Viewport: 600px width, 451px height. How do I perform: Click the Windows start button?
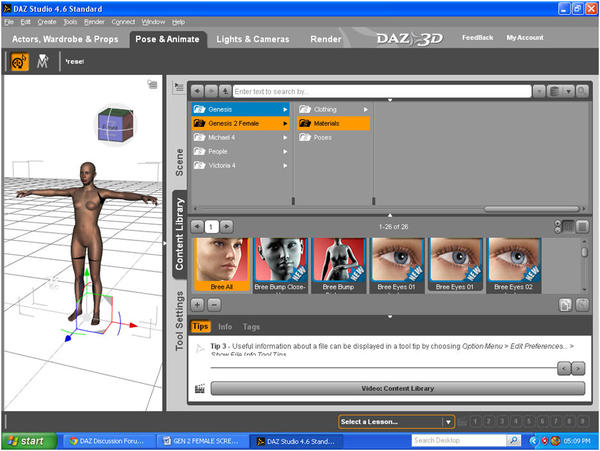pos(29,441)
